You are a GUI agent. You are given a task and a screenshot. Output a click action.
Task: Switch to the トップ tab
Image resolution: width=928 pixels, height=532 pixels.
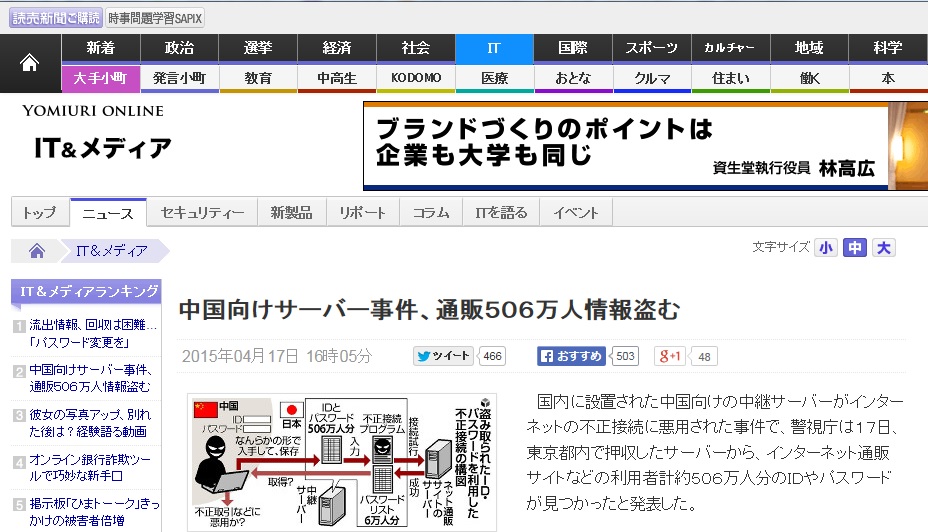[40, 212]
